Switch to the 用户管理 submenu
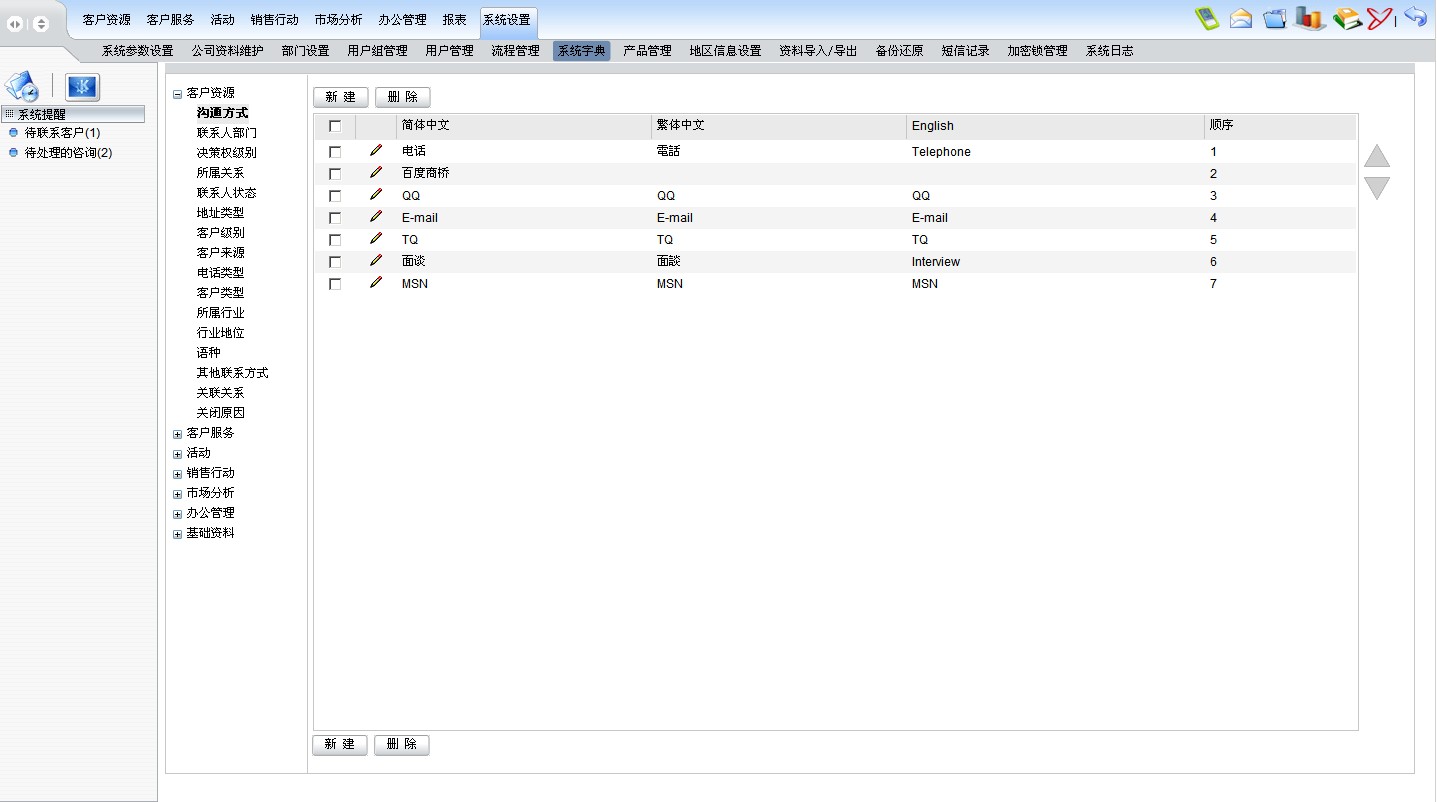The image size is (1437, 802). tap(449, 51)
